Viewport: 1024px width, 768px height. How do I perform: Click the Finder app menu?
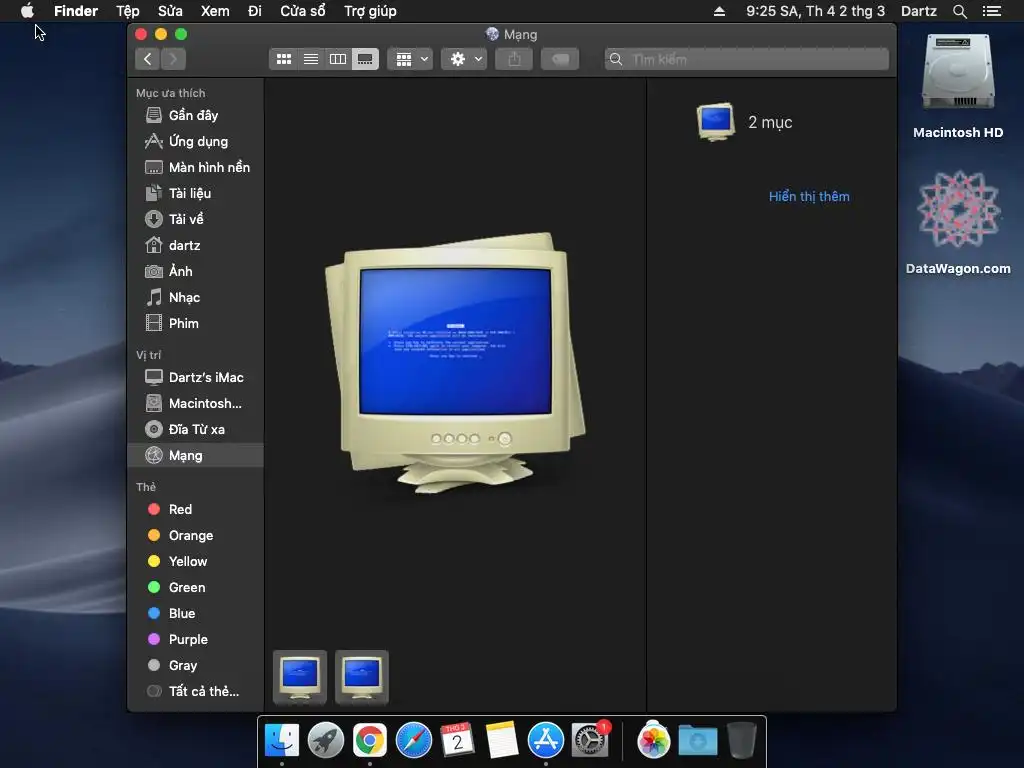[x=76, y=11]
